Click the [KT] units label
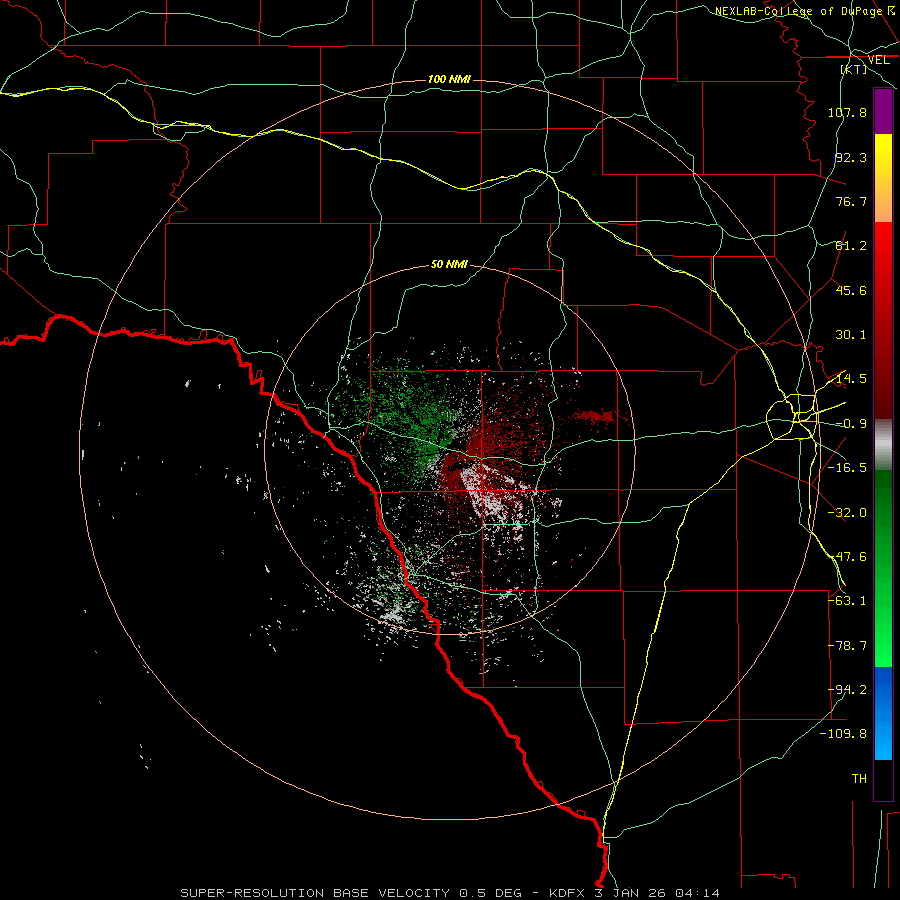Viewport: 900px width, 900px height. tap(854, 69)
